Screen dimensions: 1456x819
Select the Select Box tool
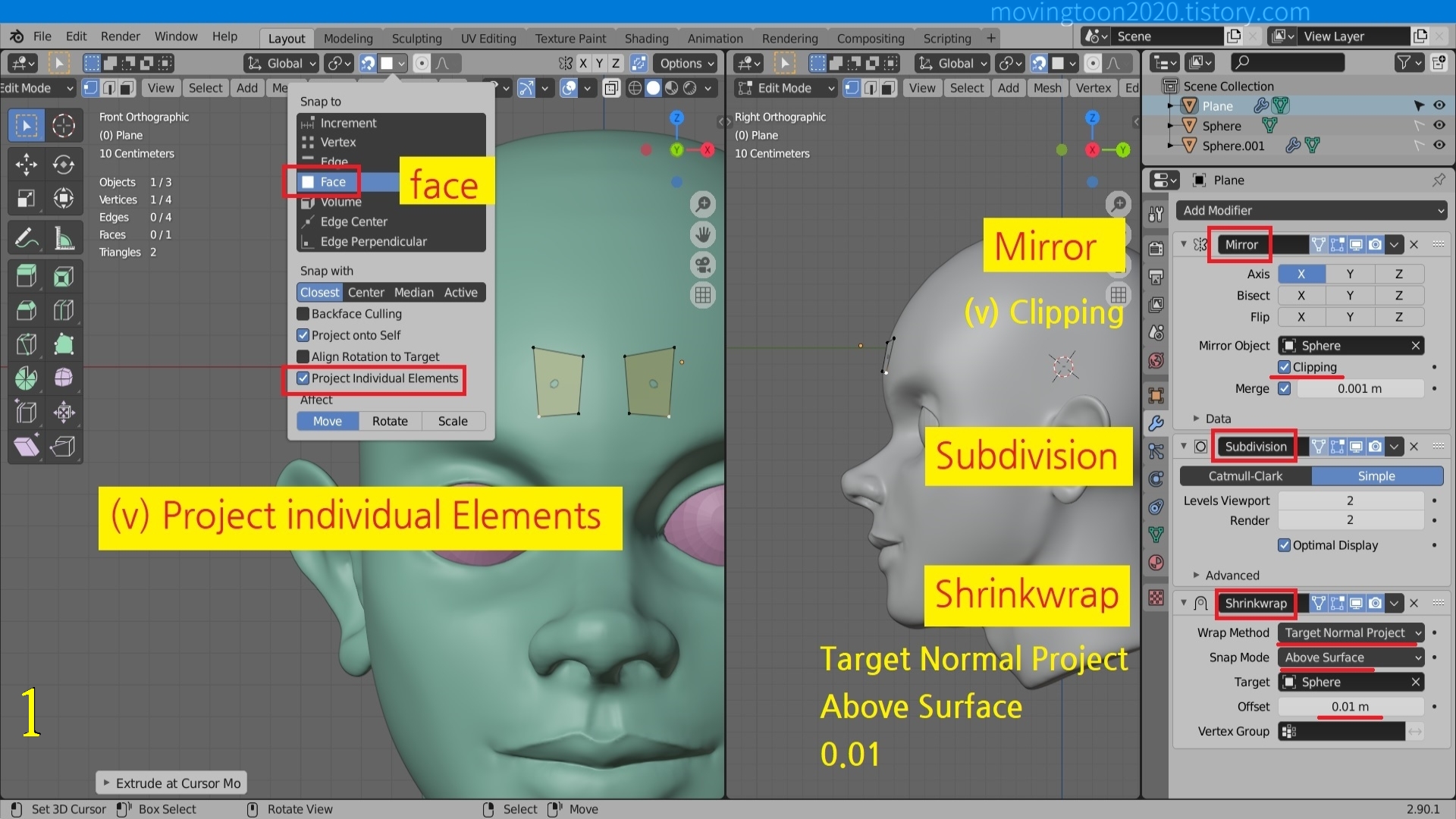tap(26, 125)
